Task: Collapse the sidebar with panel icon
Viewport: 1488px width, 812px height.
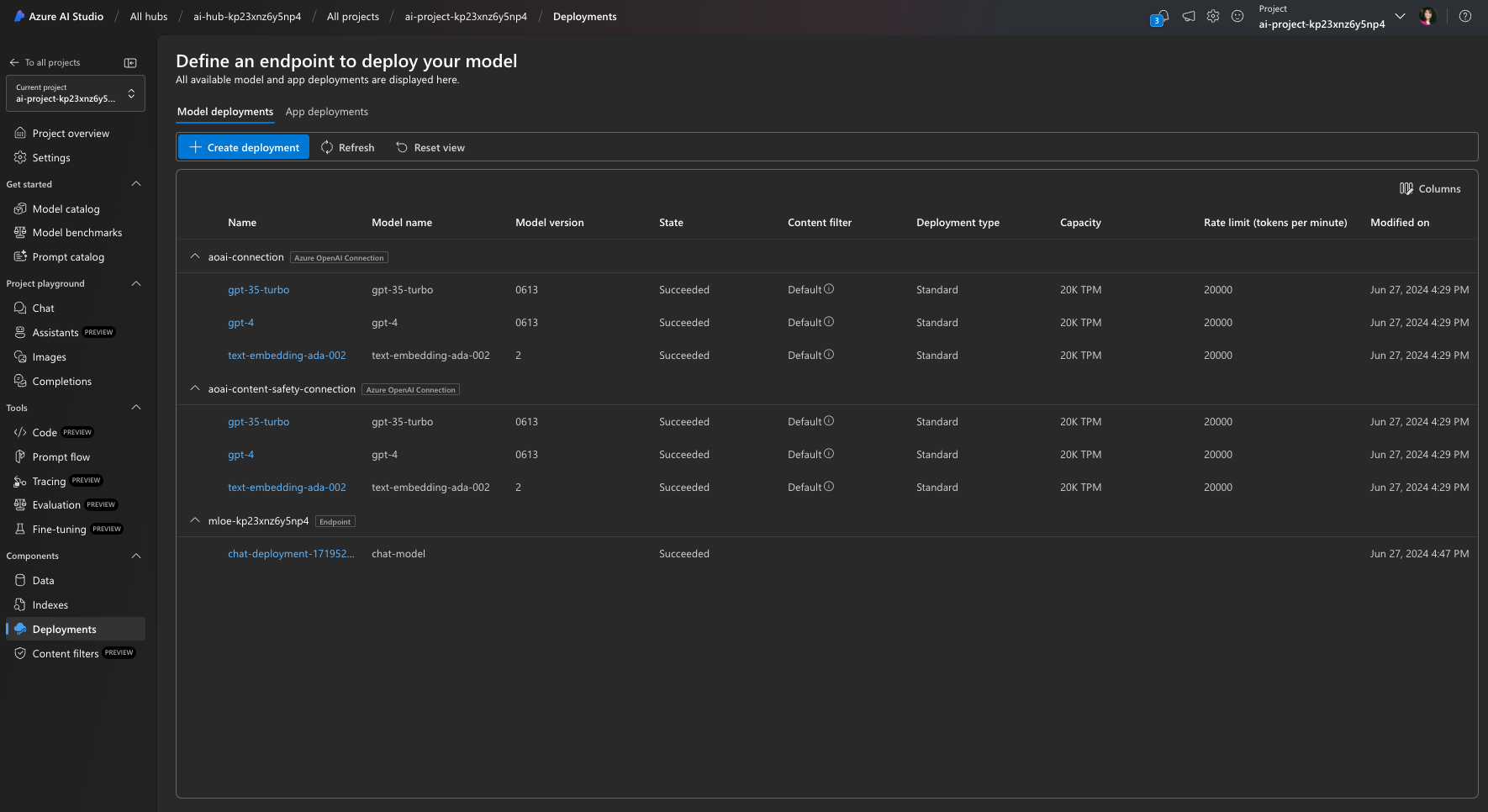Action: pyautogui.click(x=130, y=63)
